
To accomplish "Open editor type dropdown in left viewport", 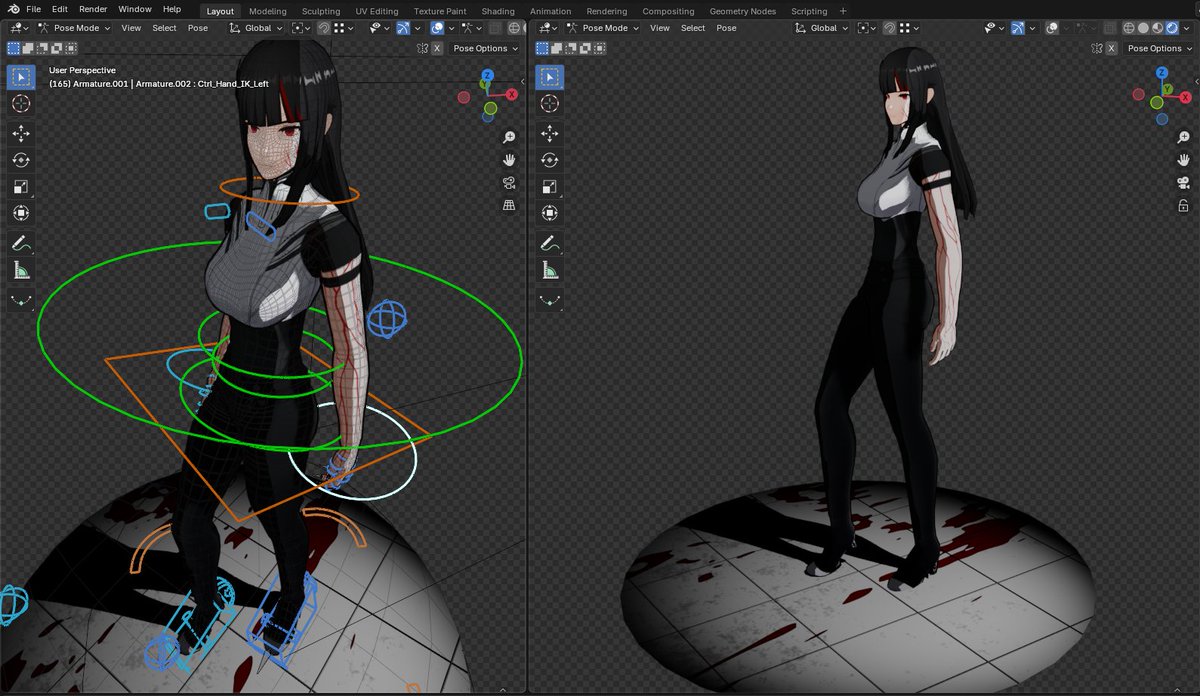I will point(19,28).
